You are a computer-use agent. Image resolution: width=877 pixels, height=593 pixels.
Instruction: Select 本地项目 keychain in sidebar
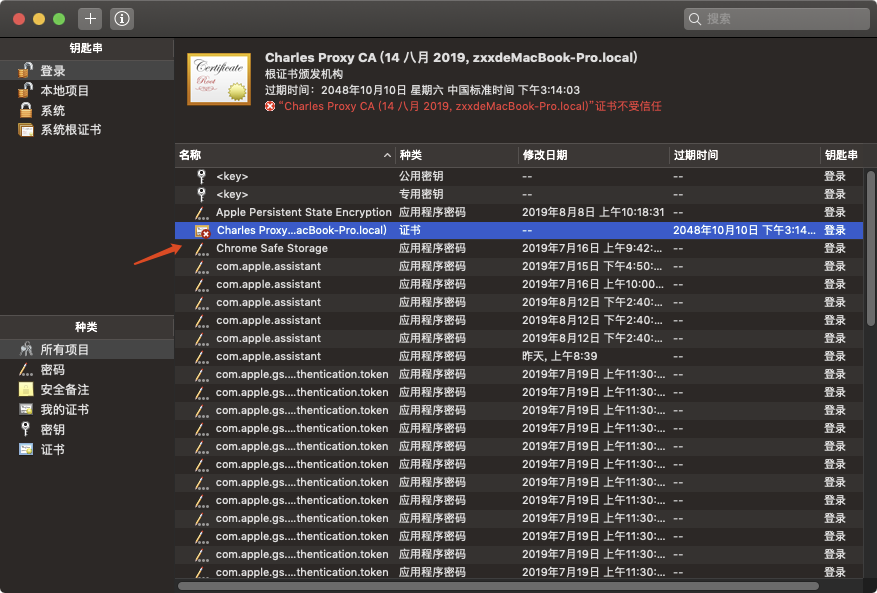click(87, 90)
